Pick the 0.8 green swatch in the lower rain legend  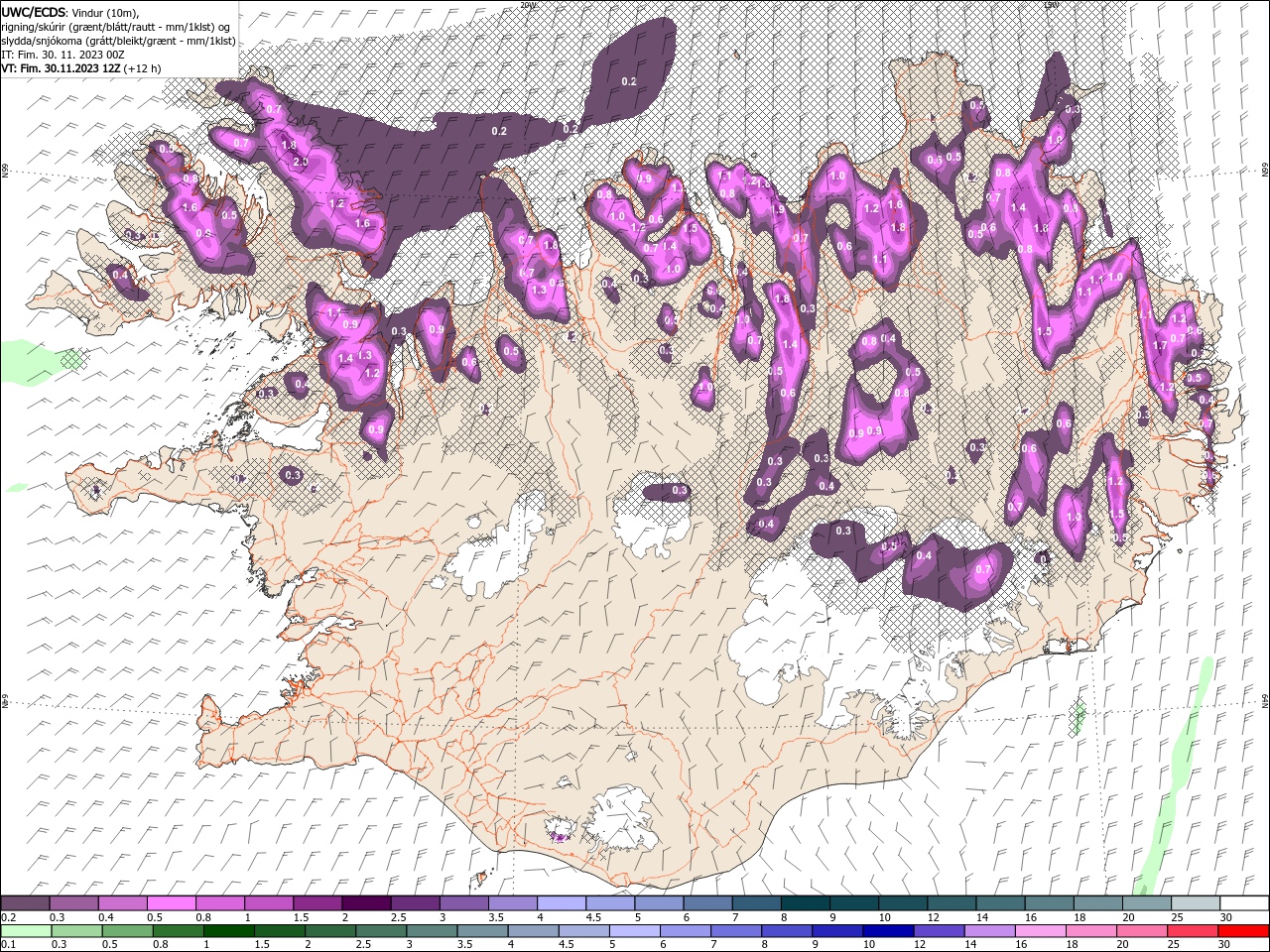coord(179,931)
